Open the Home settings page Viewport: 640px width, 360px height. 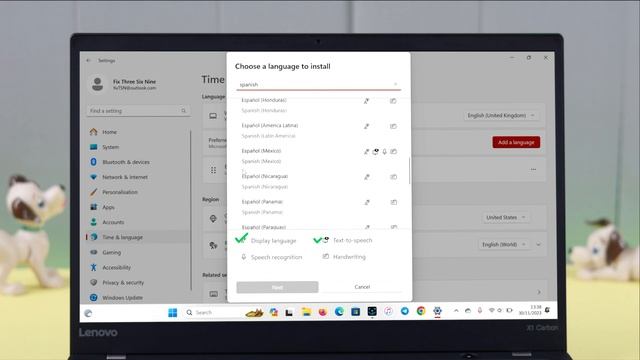pyautogui.click(x=138, y=132)
